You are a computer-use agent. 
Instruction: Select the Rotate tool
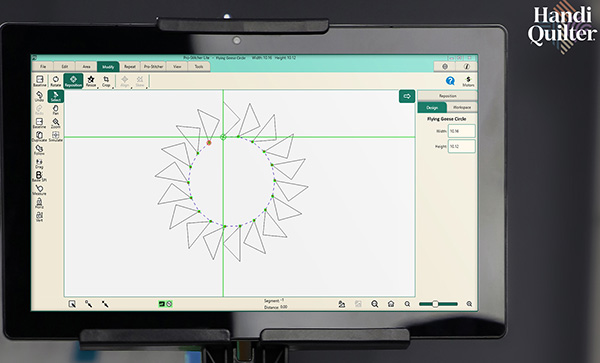(x=56, y=81)
